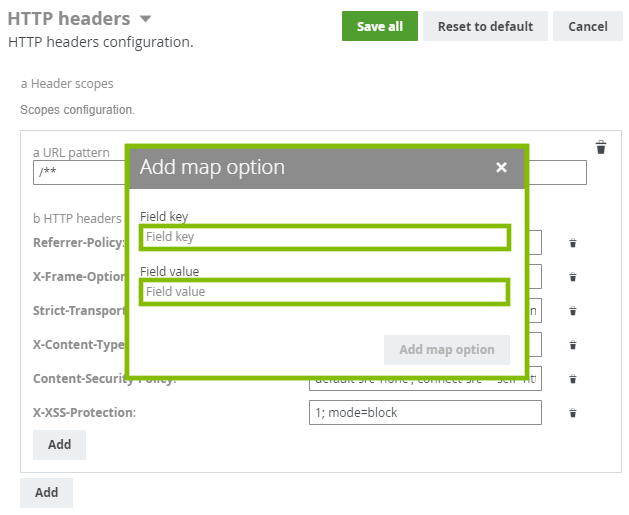This screenshot has width=629, height=515.
Task: Focus the Field key input
Action: tap(325, 237)
